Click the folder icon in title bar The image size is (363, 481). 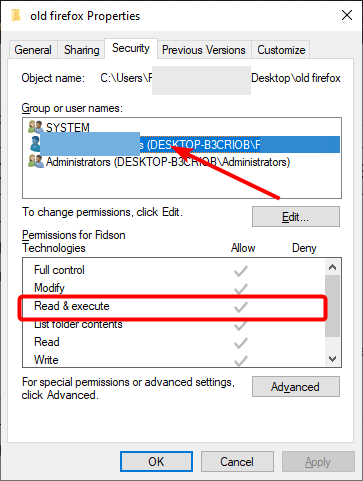point(16,15)
